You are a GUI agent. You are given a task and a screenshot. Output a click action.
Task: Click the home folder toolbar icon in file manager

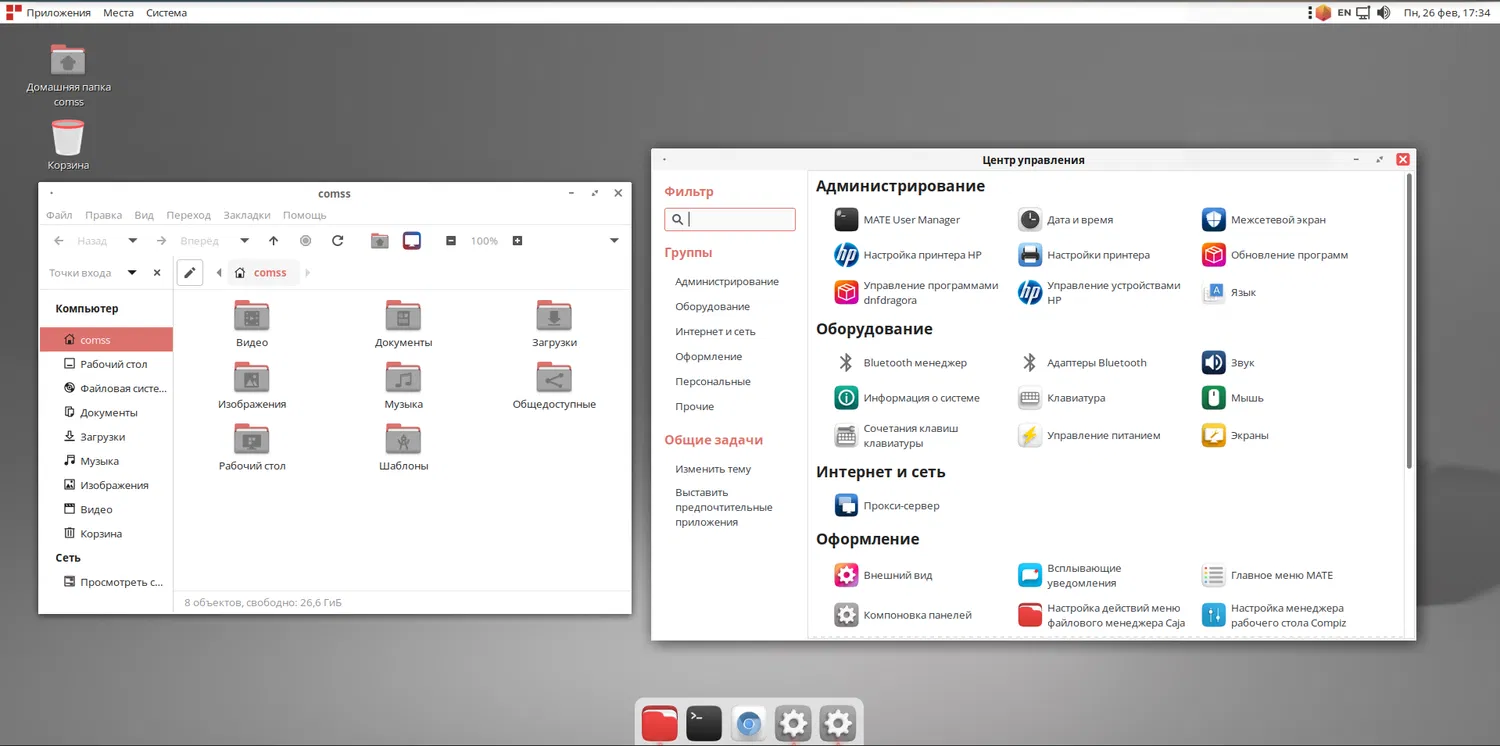(x=379, y=241)
